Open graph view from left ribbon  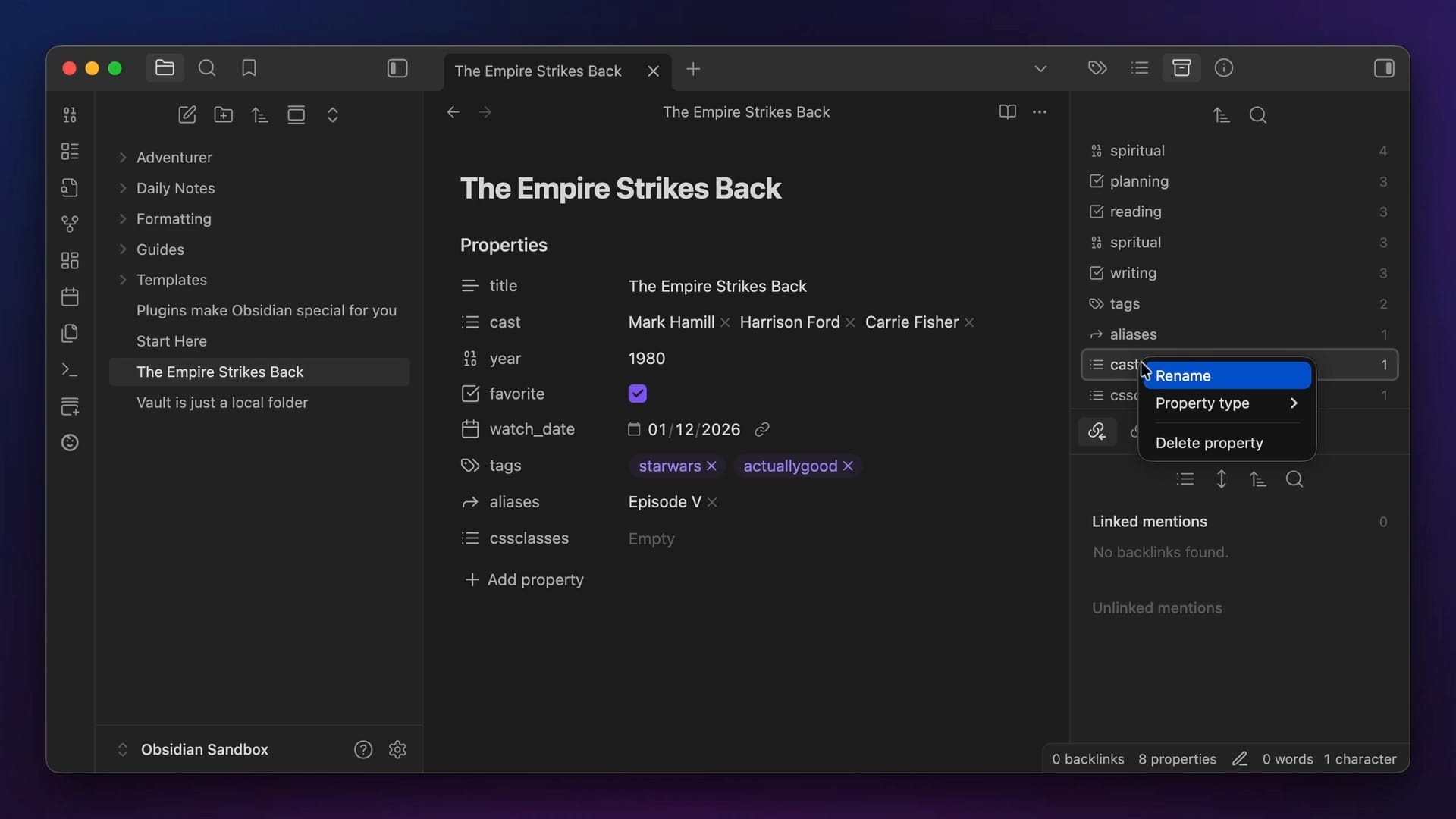pos(70,224)
